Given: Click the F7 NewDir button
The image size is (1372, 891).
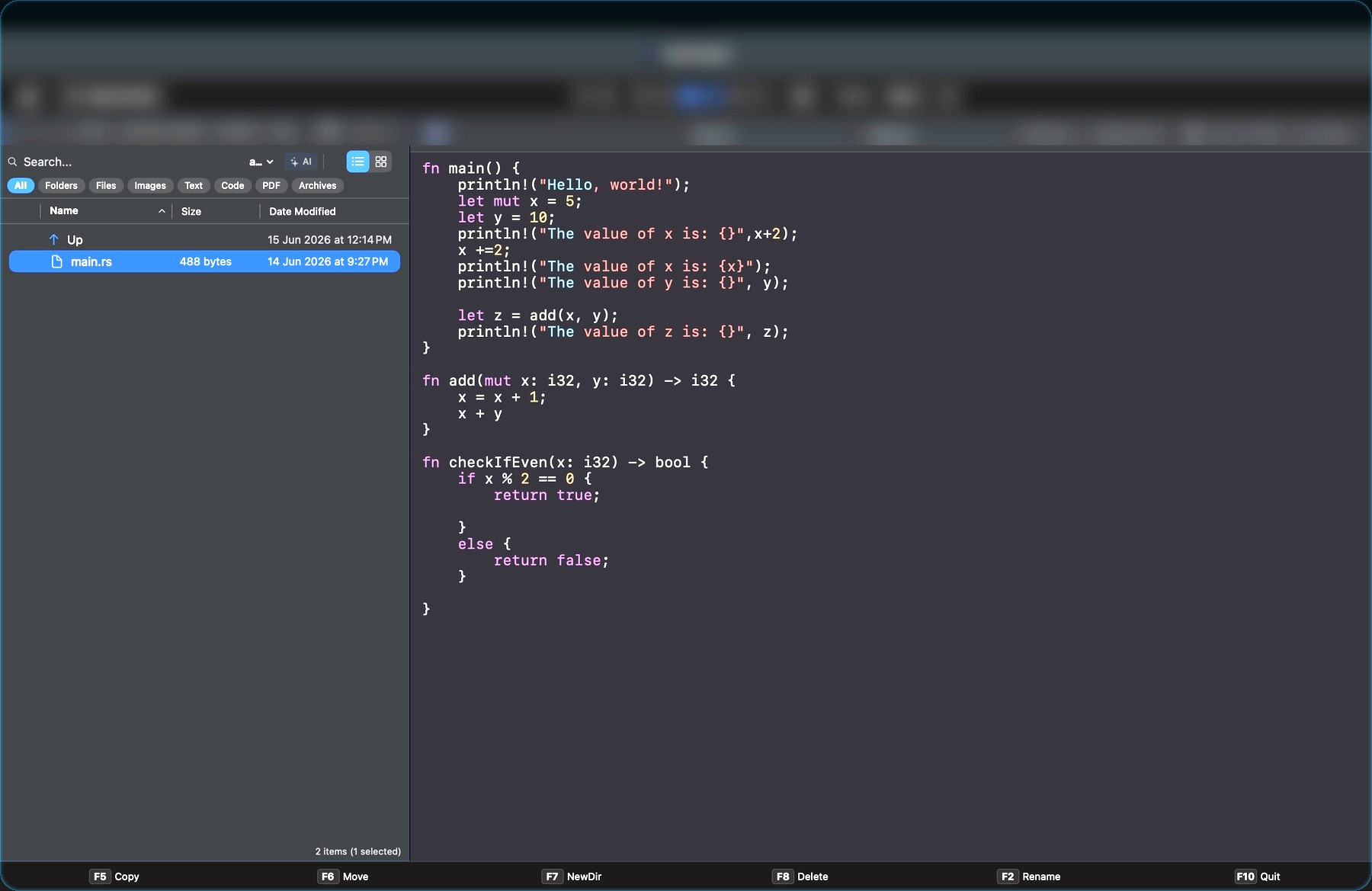Looking at the screenshot, I should [572, 877].
